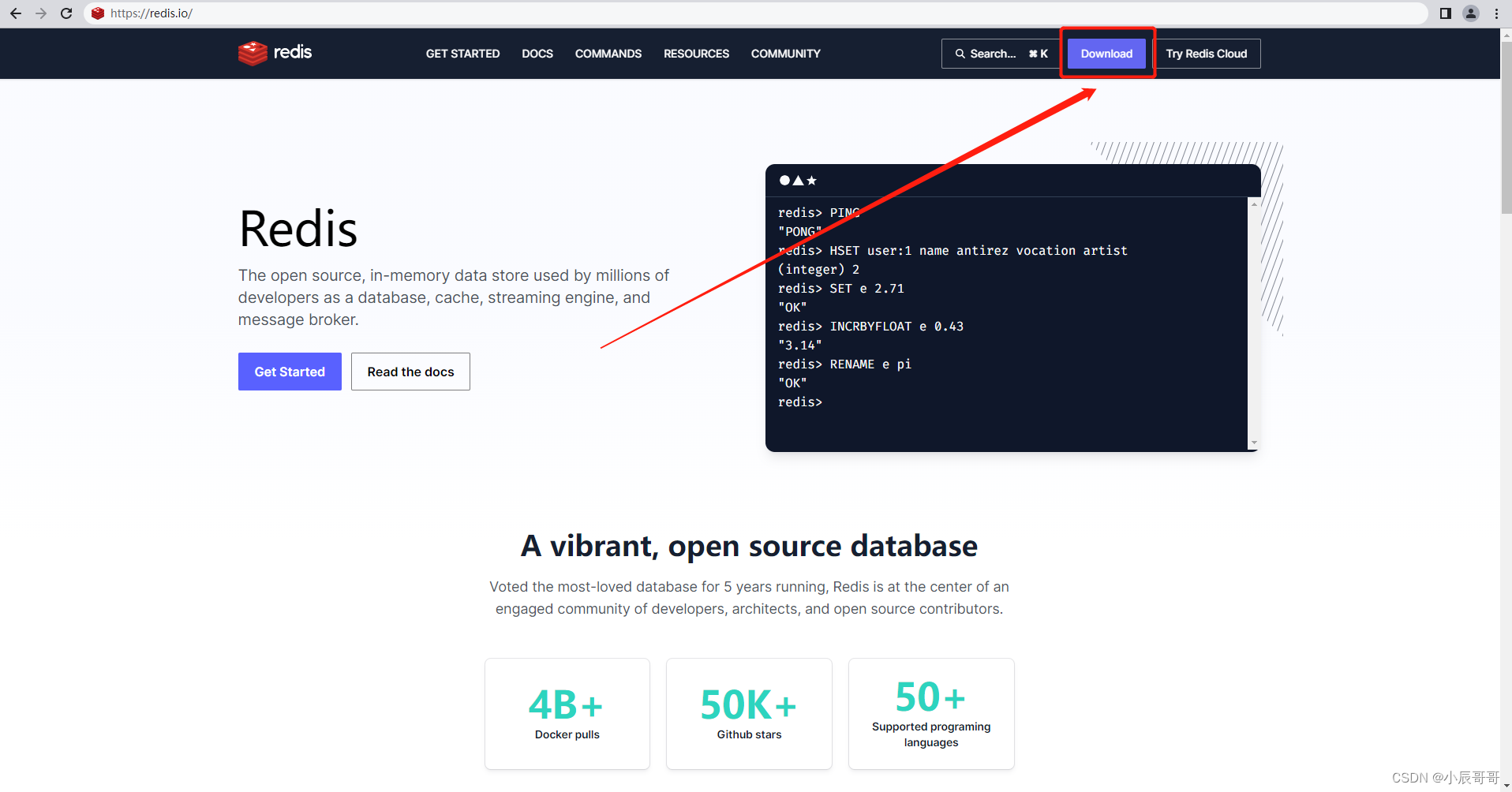Click 'Voted the most-loved database' paragraph

tap(749, 598)
